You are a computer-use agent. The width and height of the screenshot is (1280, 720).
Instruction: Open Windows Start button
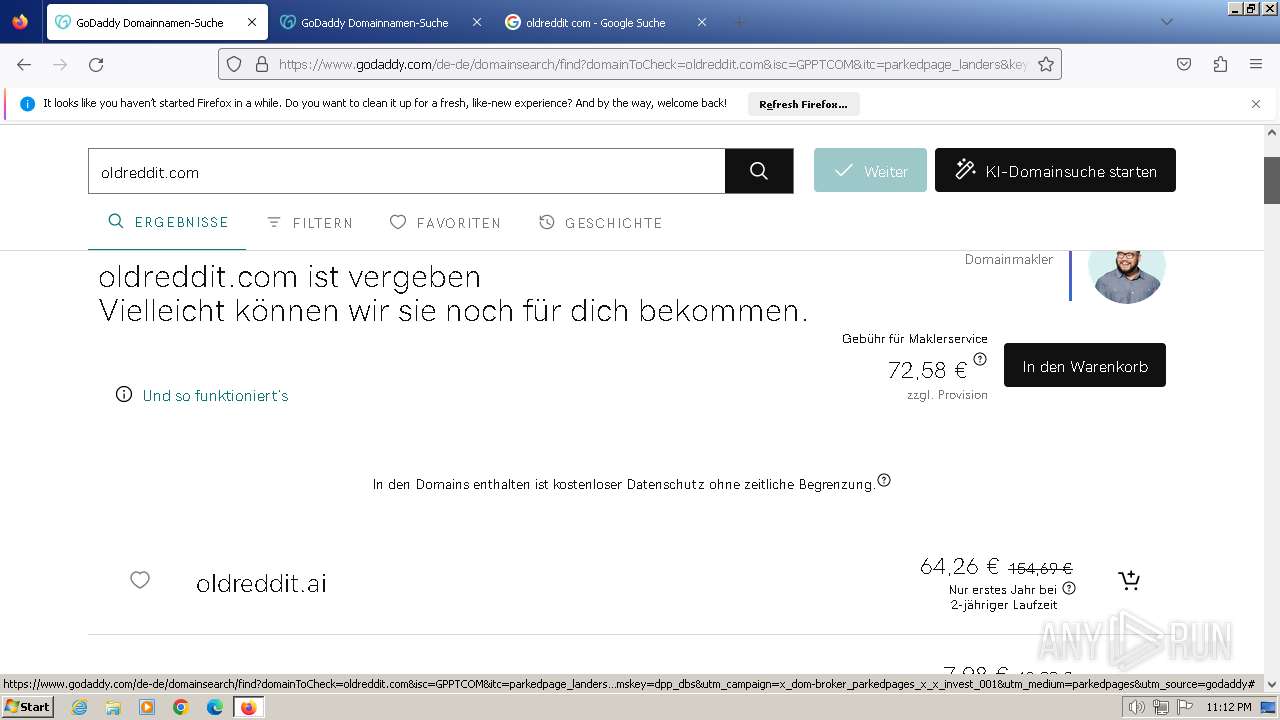tap(28, 706)
